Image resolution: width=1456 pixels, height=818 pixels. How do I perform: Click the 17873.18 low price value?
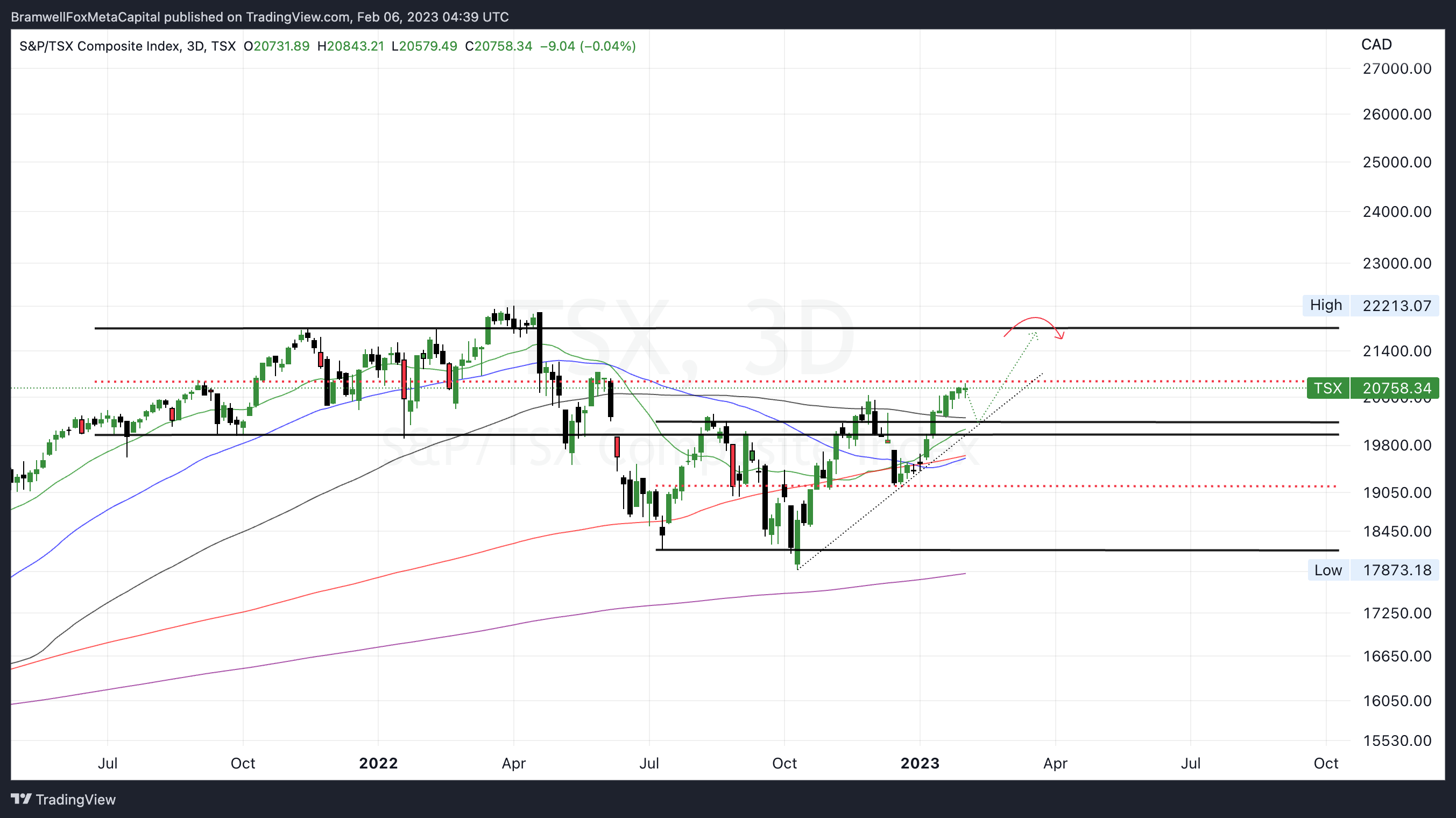(x=1395, y=570)
